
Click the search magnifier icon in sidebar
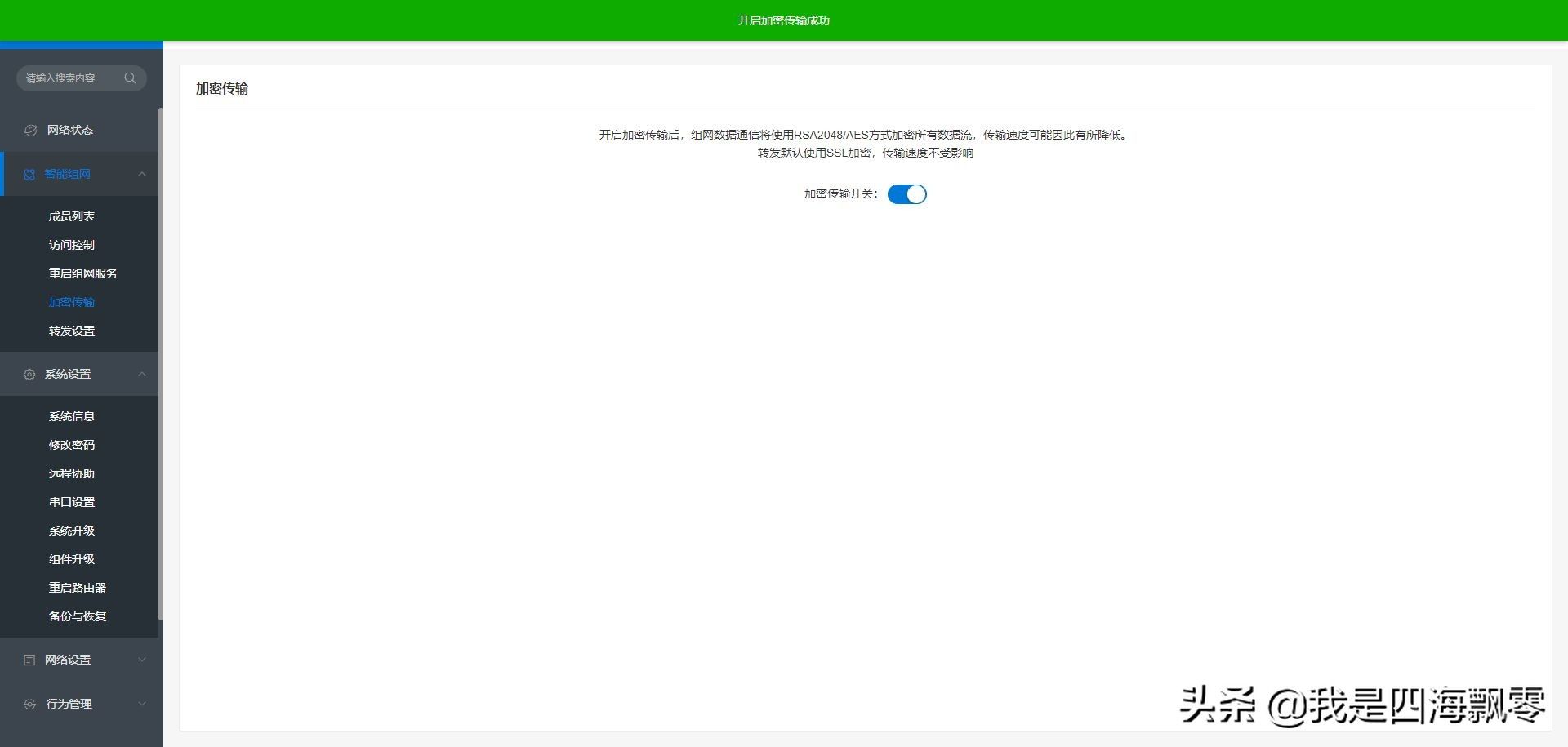tap(130, 78)
